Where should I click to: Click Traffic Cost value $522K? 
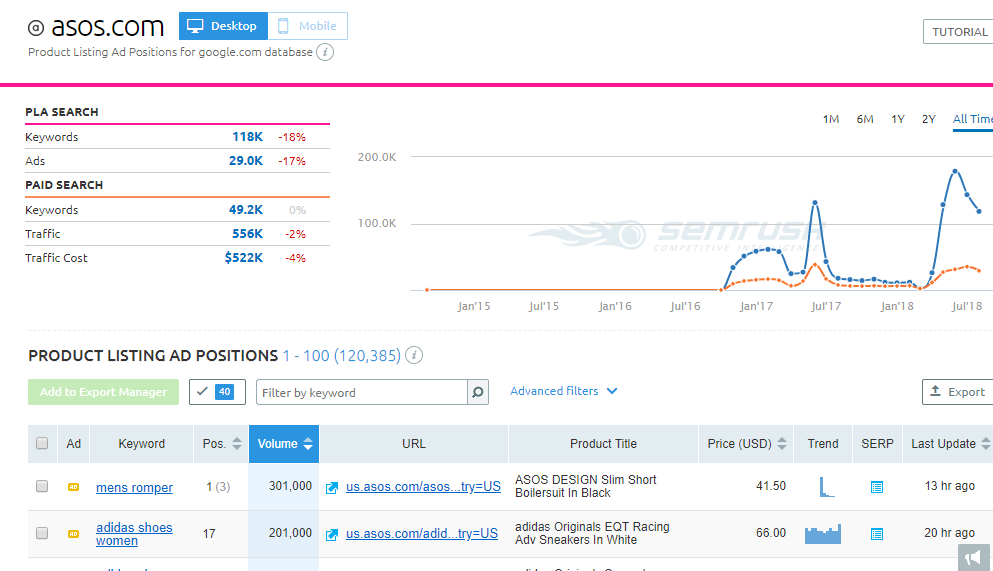(243, 258)
